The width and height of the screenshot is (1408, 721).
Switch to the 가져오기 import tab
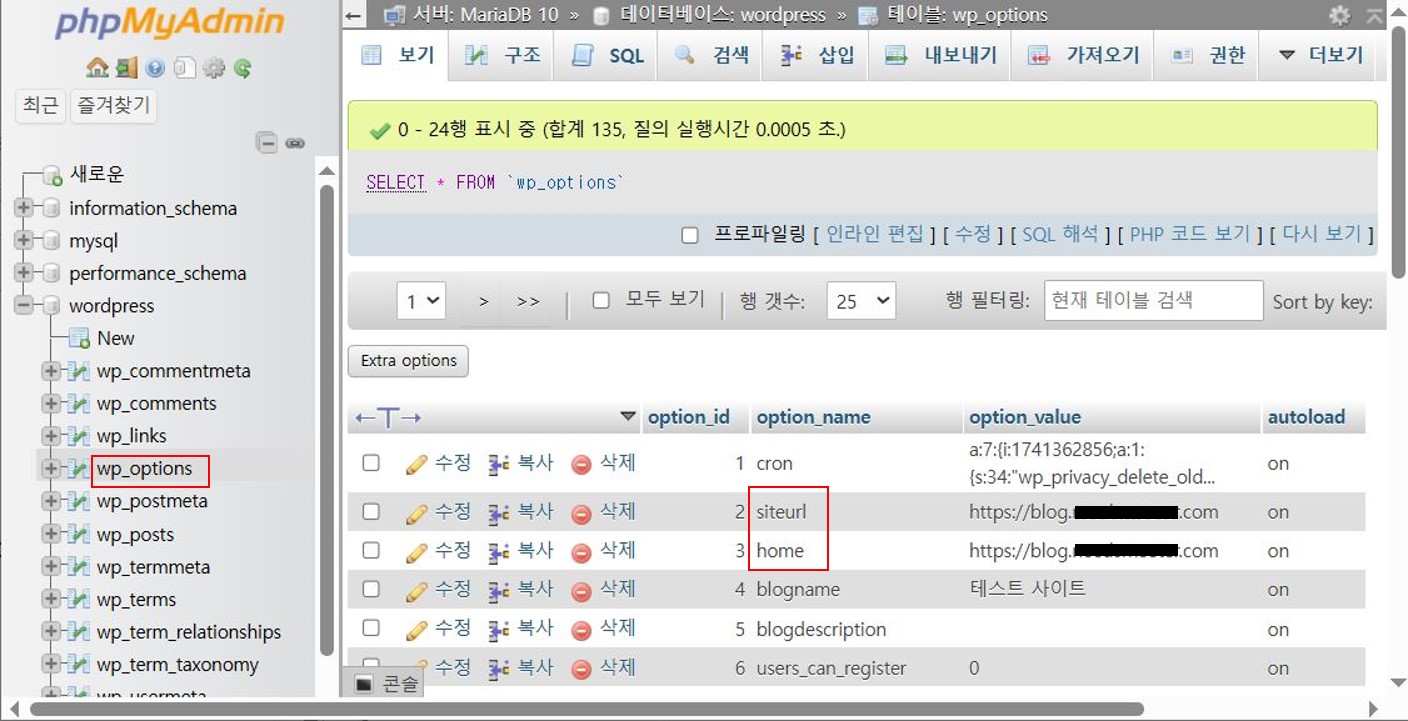1083,55
